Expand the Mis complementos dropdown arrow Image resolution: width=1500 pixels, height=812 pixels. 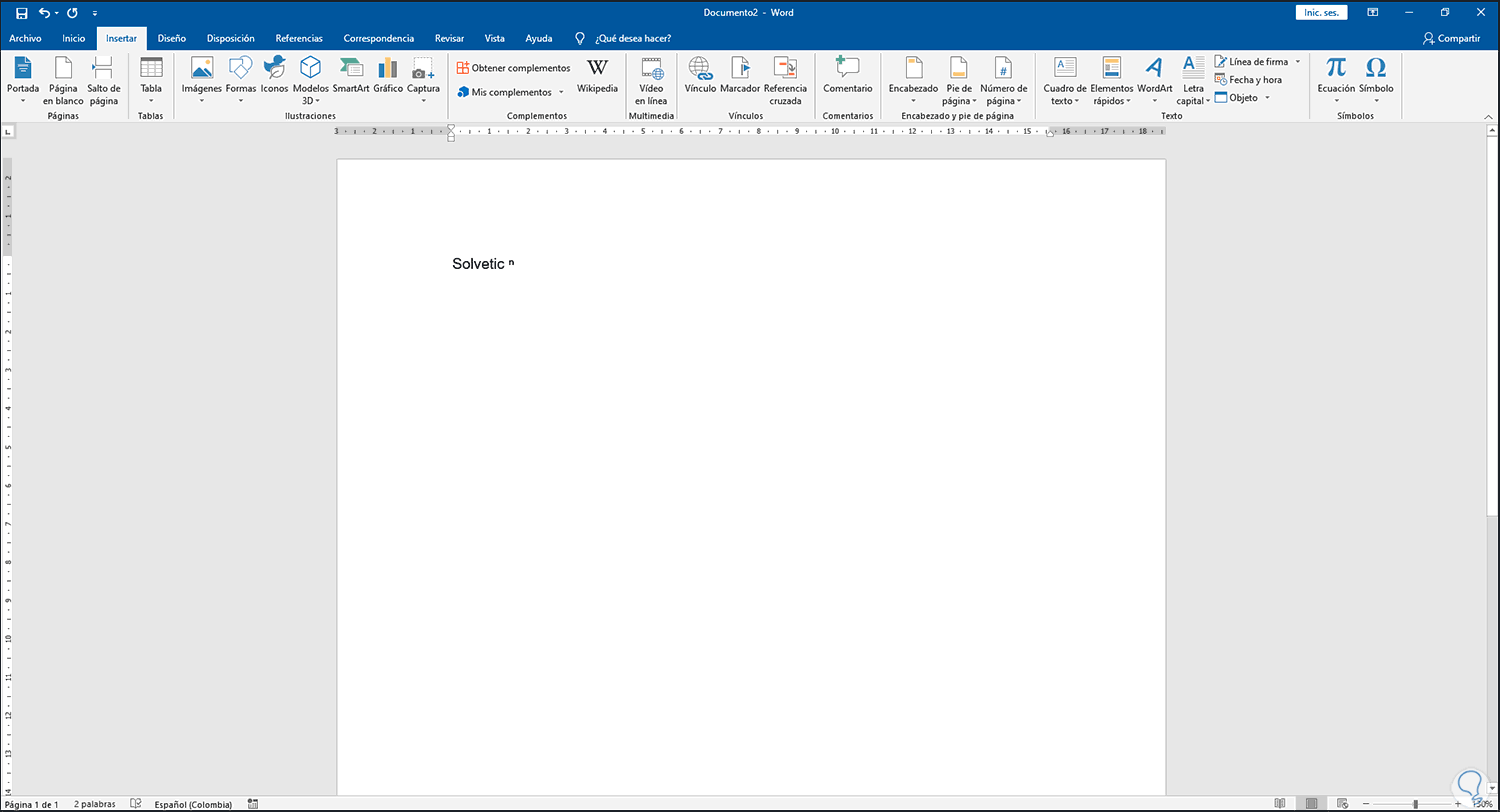click(x=561, y=92)
